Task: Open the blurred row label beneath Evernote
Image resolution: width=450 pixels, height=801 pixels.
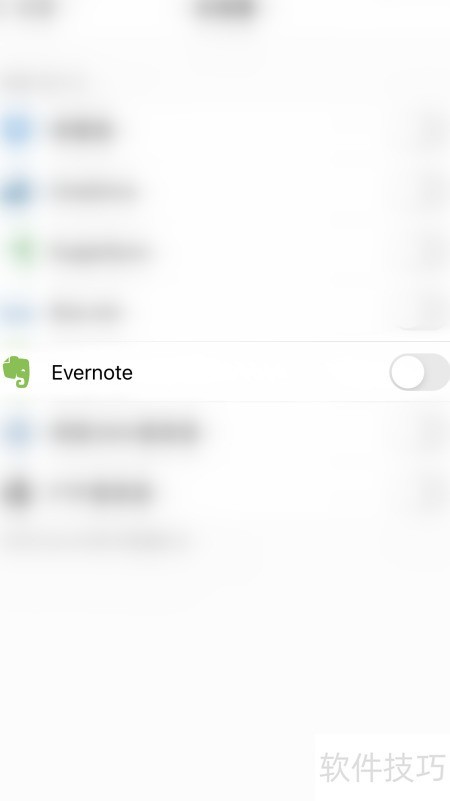Action: [125, 432]
